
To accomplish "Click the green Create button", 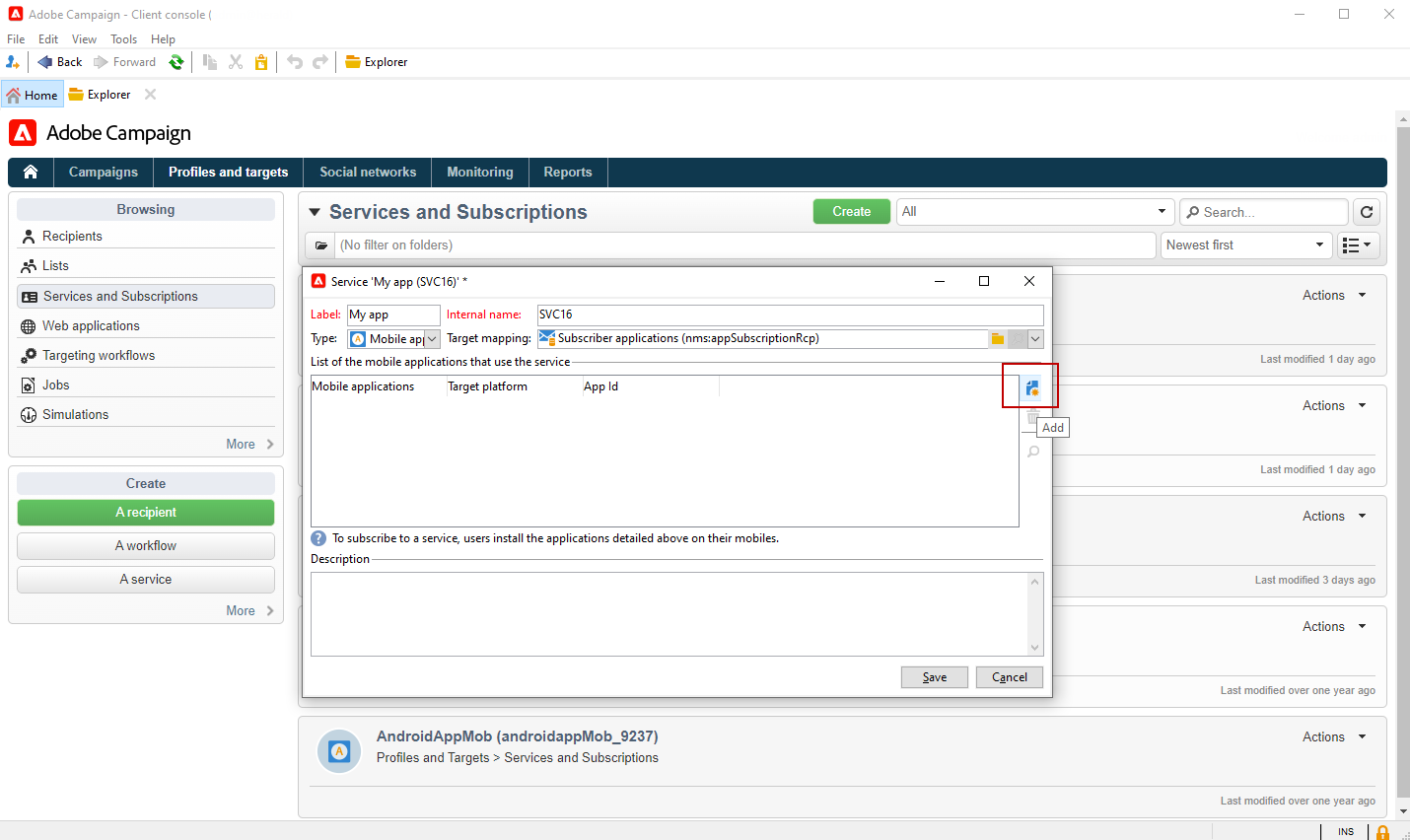I will tap(852, 212).
